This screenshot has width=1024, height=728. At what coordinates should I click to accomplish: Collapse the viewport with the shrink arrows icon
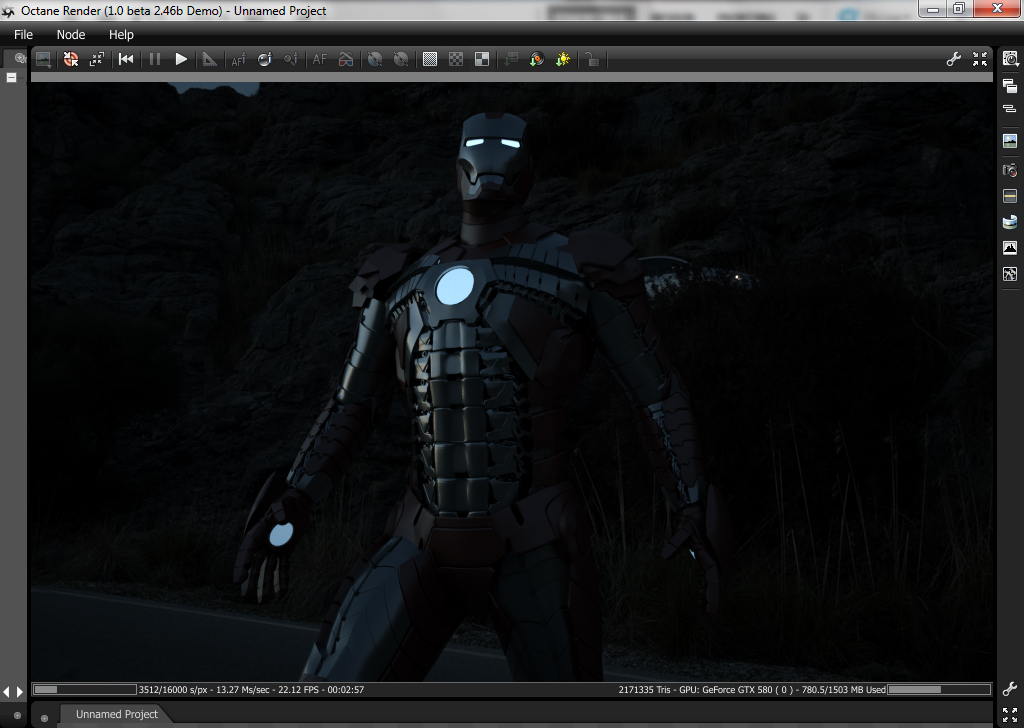point(980,59)
